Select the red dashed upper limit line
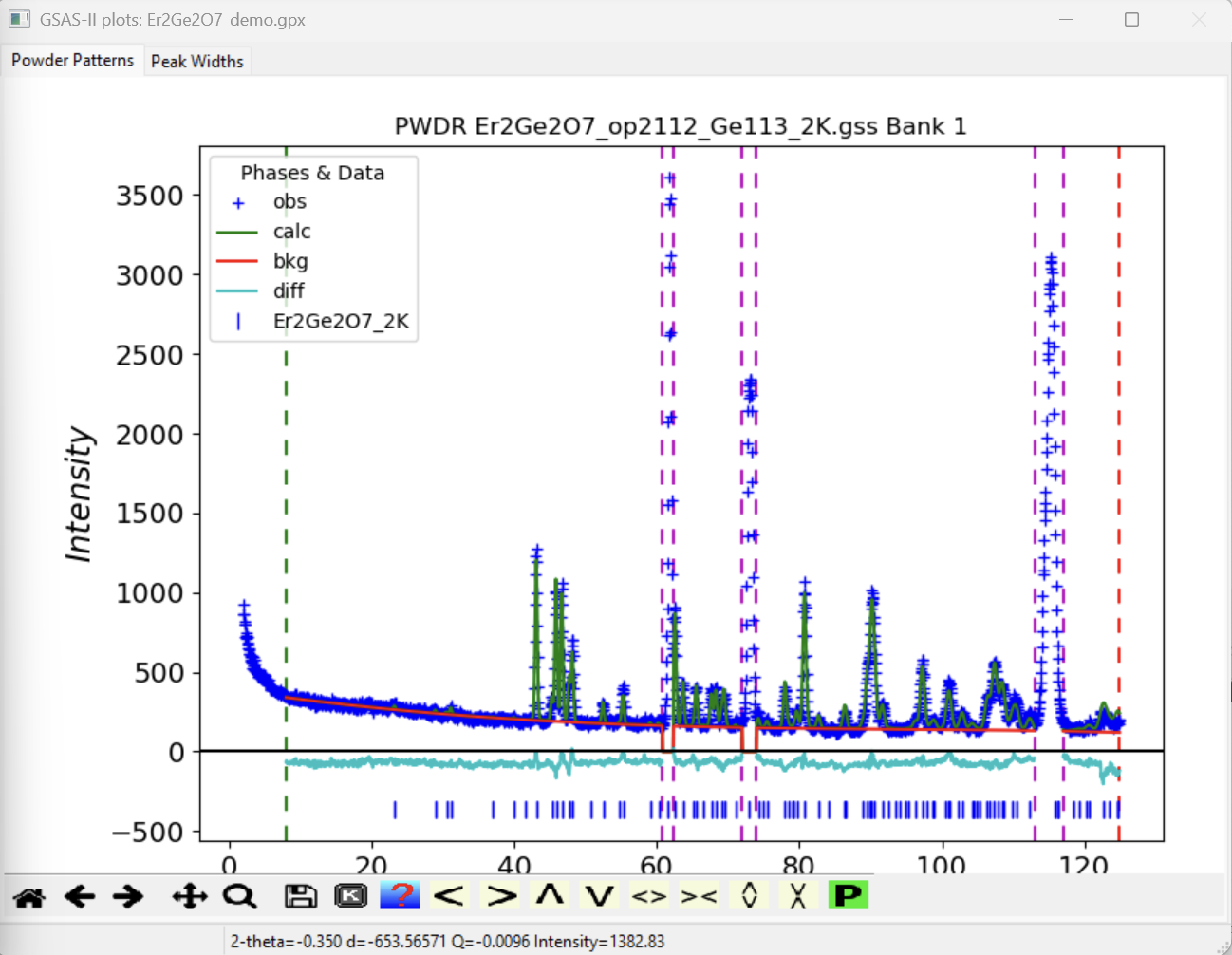The width and height of the screenshot is (1232, 955). pyautogui.click(x=1119, y=494)
